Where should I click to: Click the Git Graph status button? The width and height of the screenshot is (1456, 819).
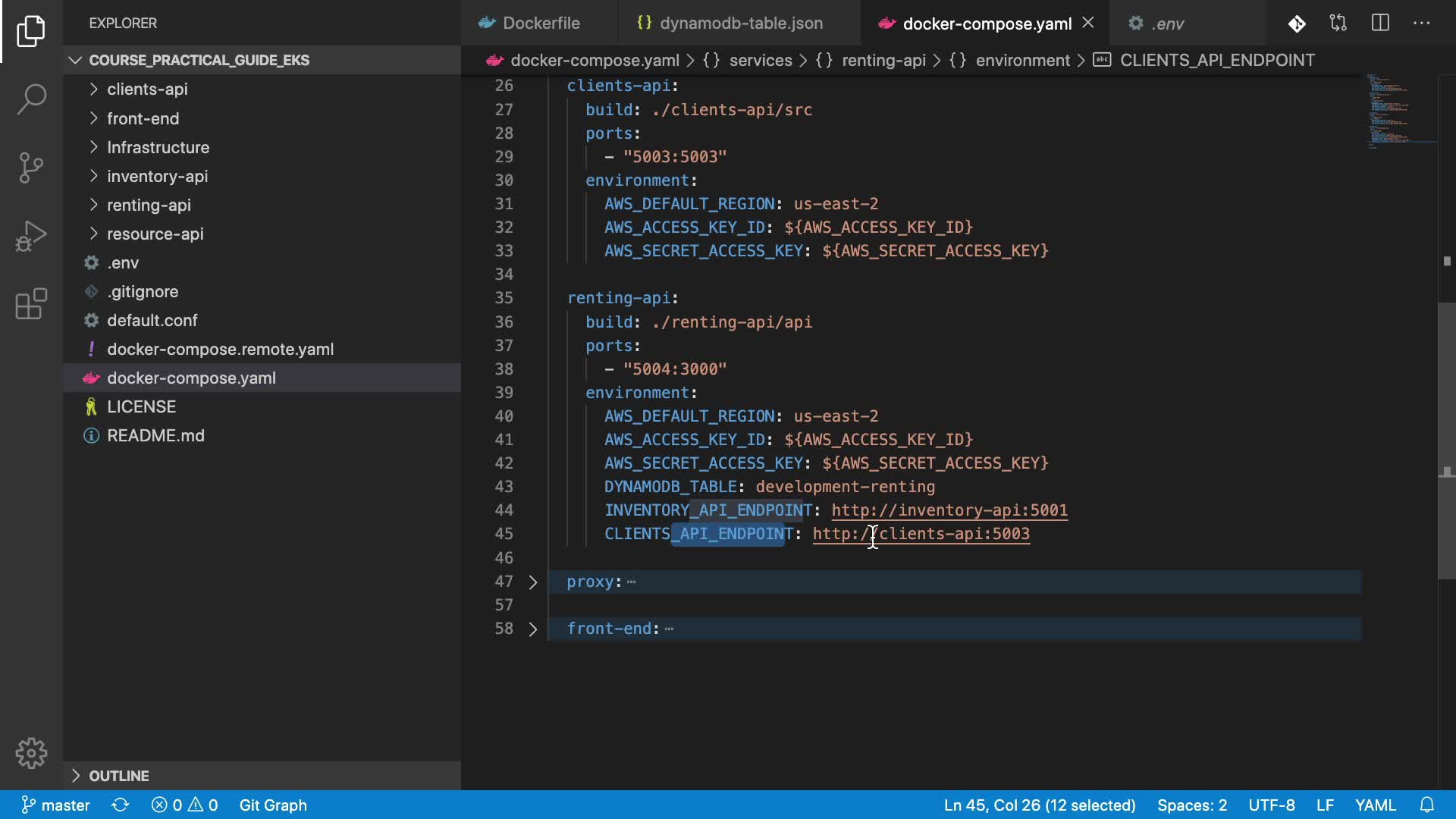(x=273, y=805)
